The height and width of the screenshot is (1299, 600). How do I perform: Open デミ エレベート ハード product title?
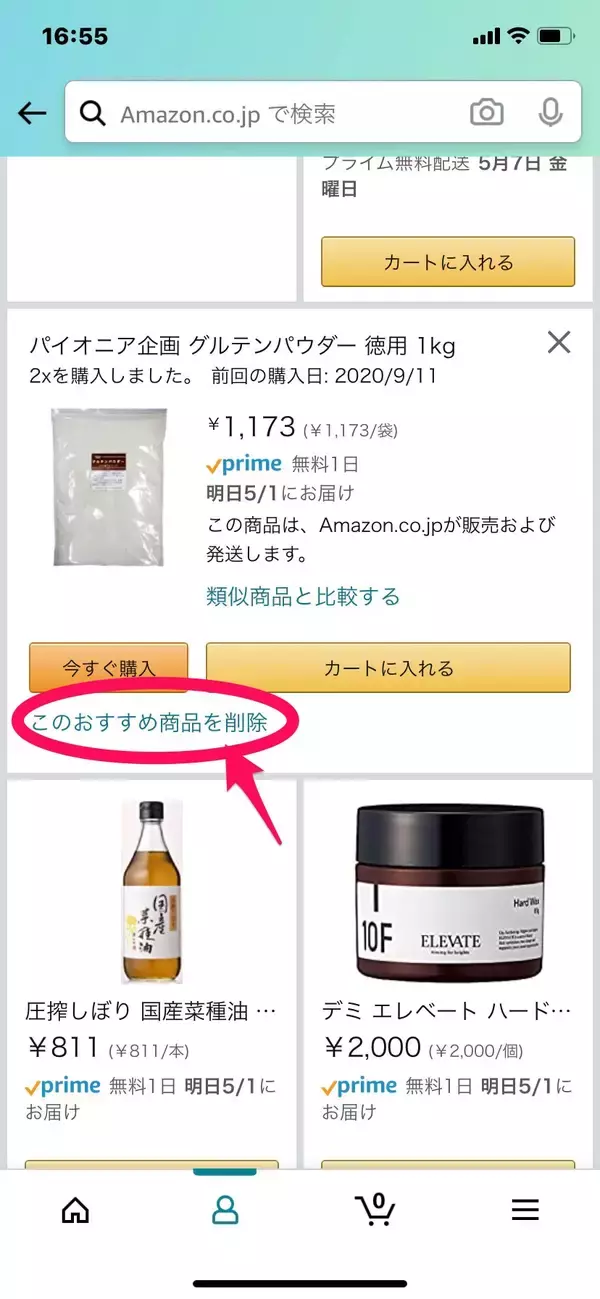coord(448,1011)
